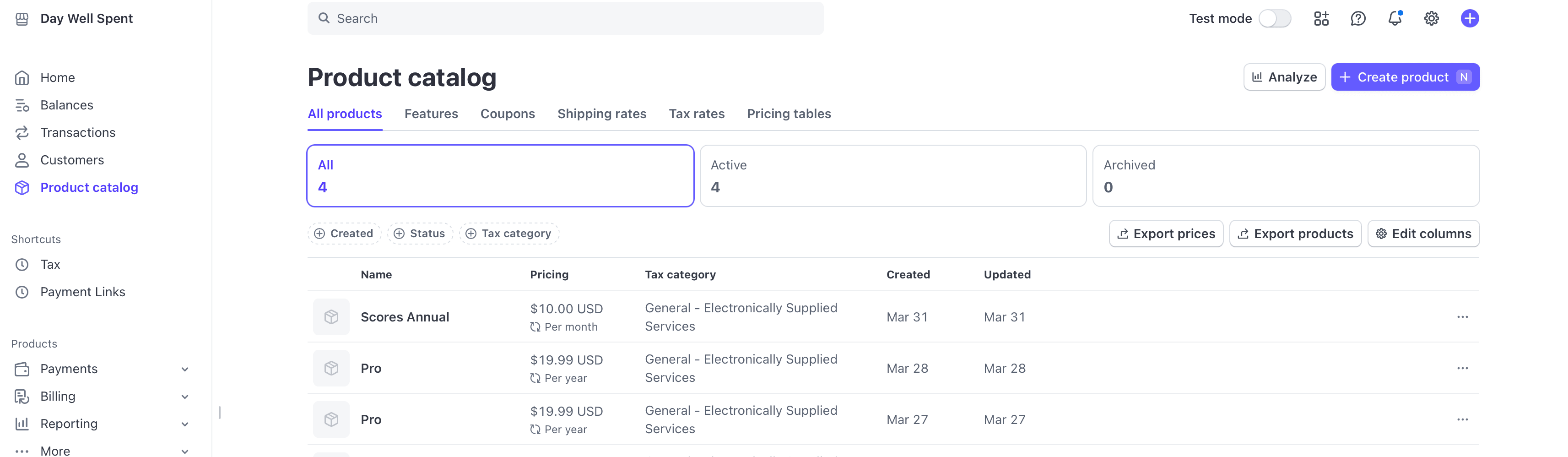Expand the Reporting section chevron
The width and height of the screenshot is (1568, 457).
[185, 424]
